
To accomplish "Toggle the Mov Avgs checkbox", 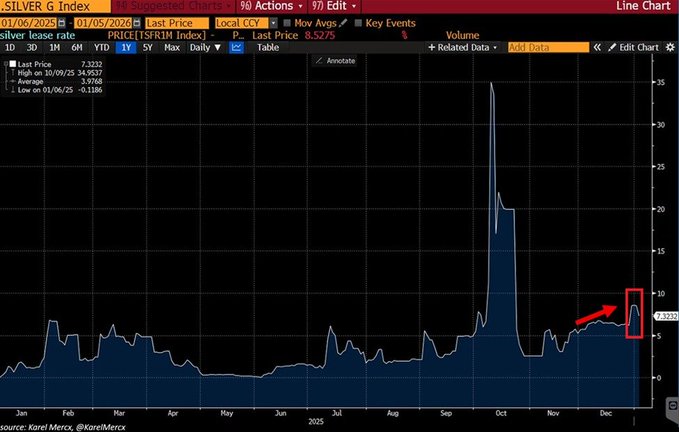I will [288, 21].
